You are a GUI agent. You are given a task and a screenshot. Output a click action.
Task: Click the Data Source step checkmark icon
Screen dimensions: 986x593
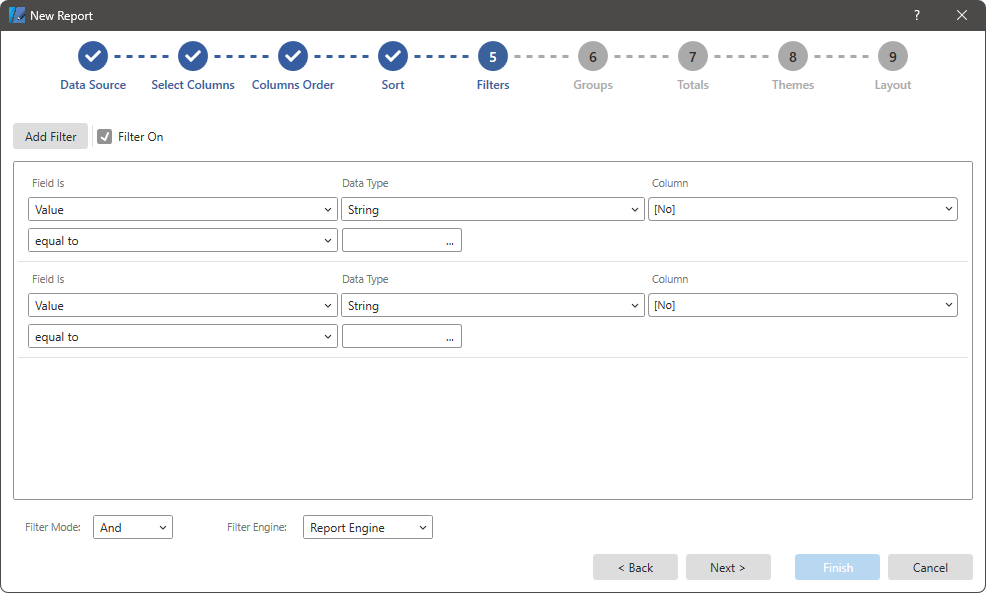point(93,57)
